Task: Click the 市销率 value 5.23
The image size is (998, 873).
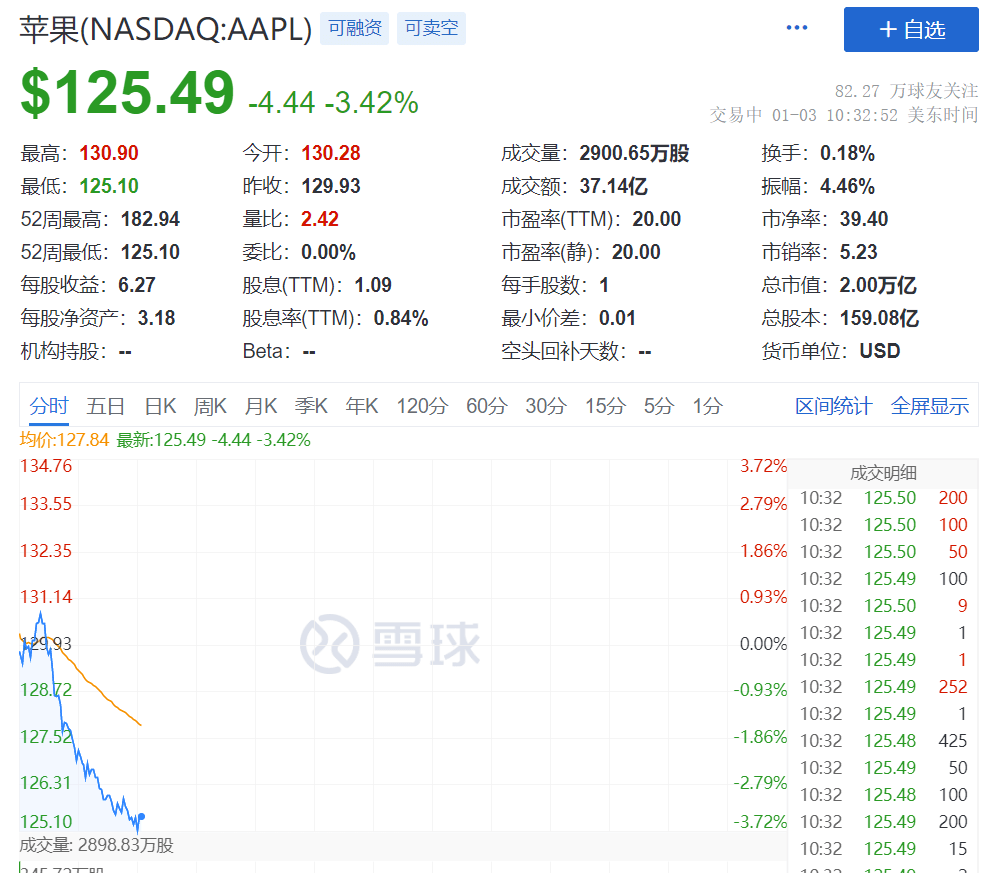Action: point(859,253)
